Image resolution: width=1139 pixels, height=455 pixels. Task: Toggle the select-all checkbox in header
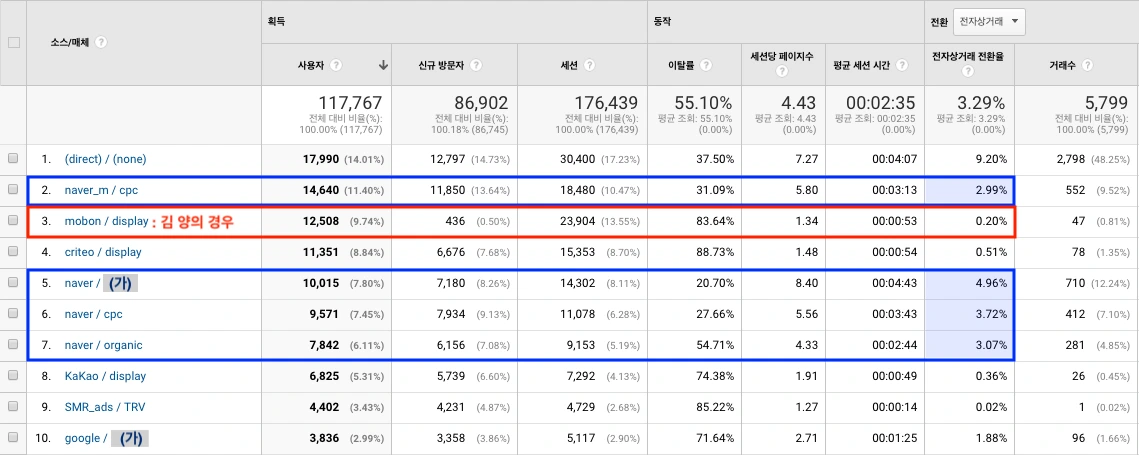pos(13,42)
